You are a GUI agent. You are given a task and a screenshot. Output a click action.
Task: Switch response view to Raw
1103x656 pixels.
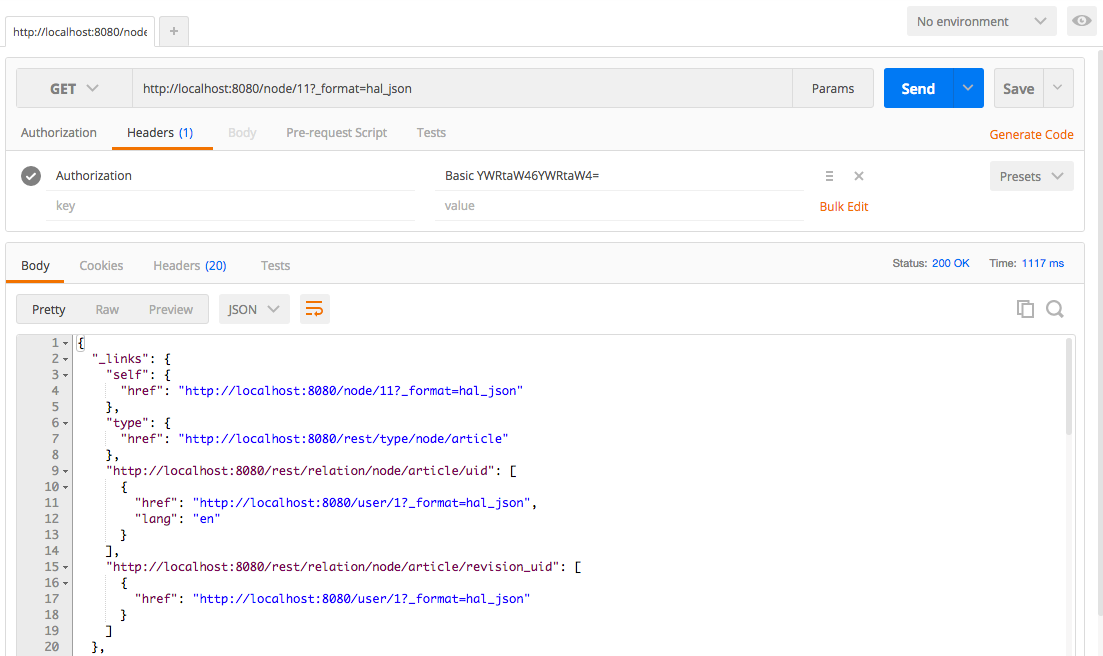107,309
